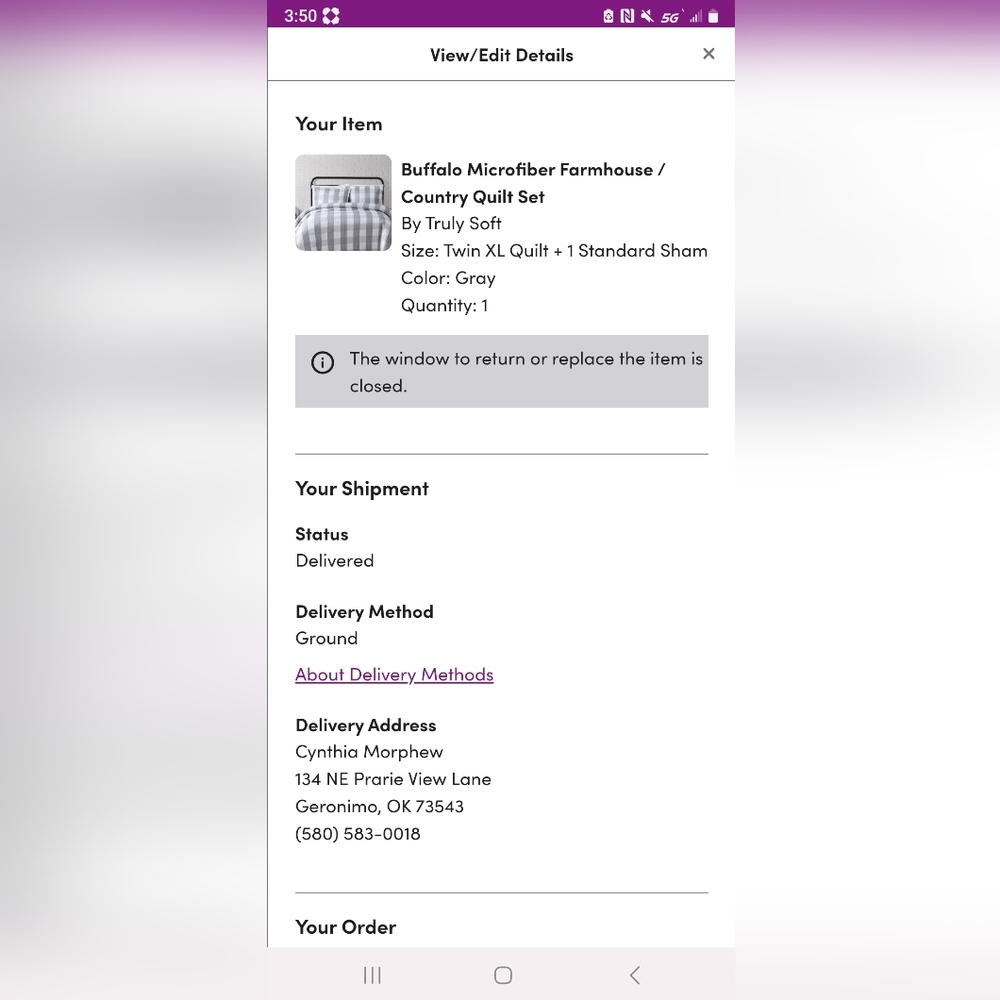Tap the 'View/Edit Details' title
The height and width of the screenshot is (1000, 1000).
(x=501, y=55)
